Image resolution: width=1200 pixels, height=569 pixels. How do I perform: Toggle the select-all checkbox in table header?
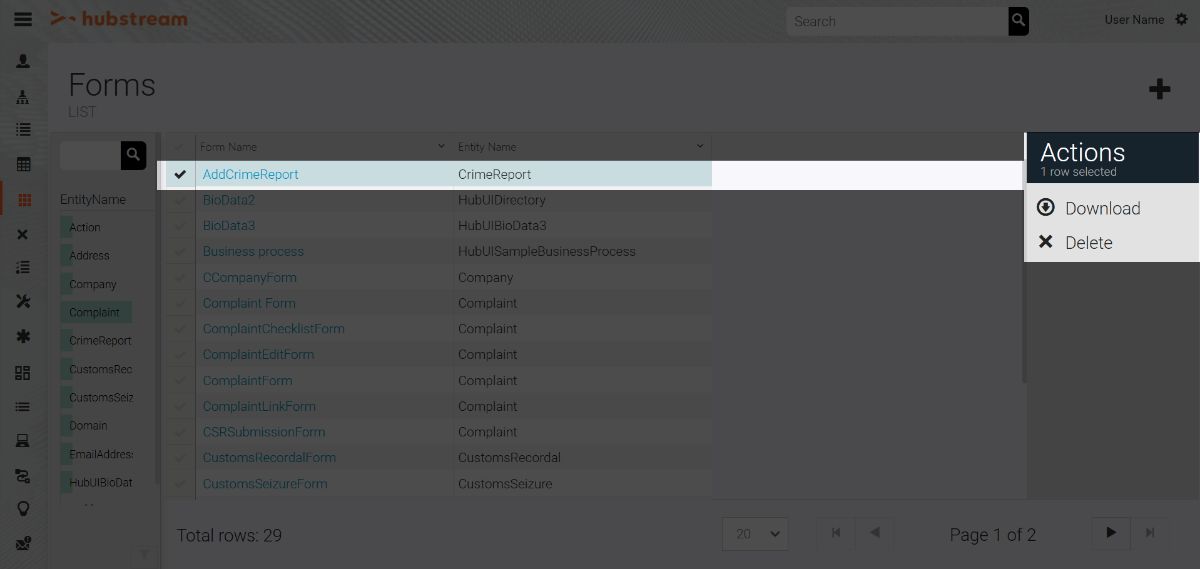[180, 147]
